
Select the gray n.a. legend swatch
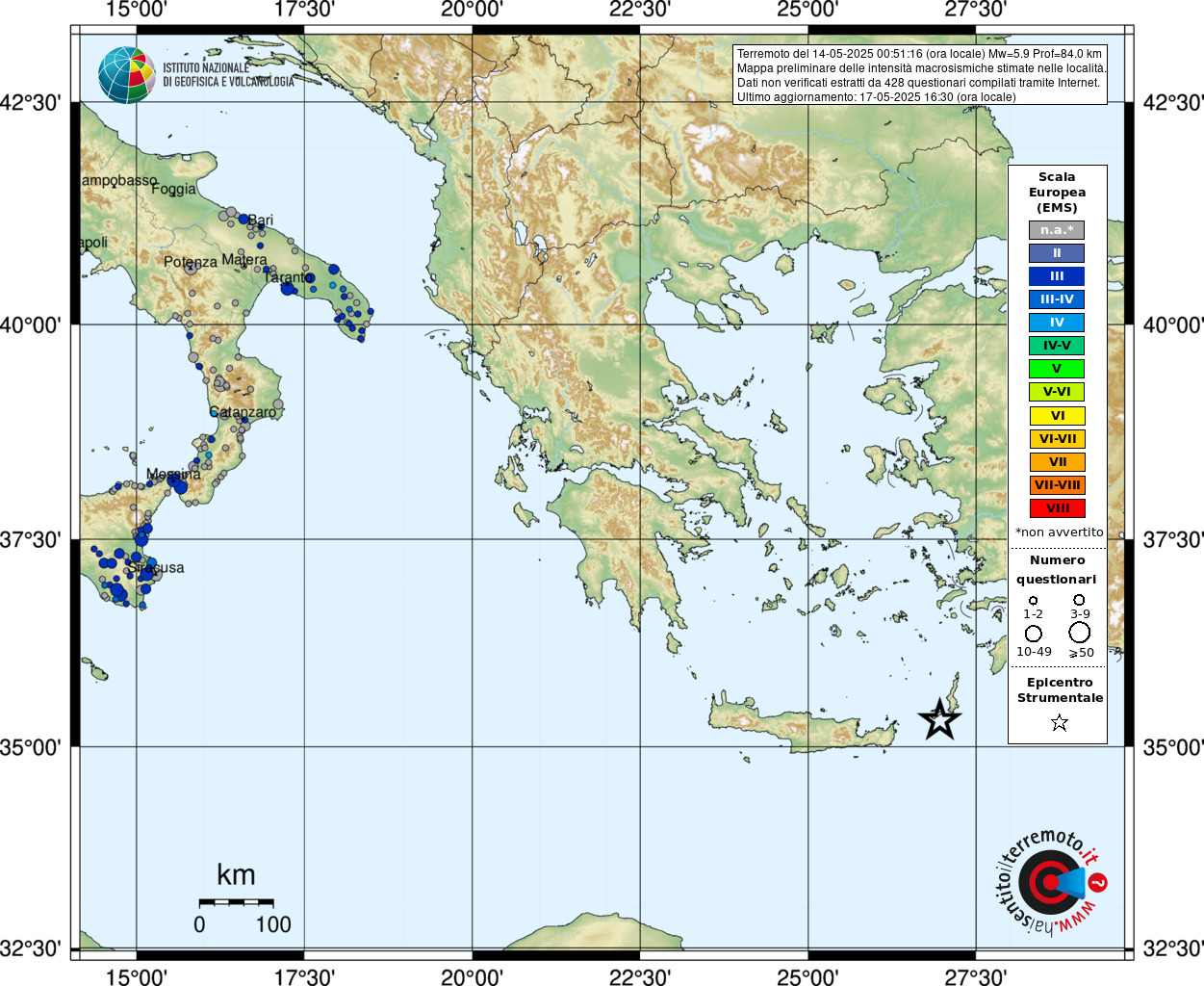pyautogui.click(x=1057, y=230)
